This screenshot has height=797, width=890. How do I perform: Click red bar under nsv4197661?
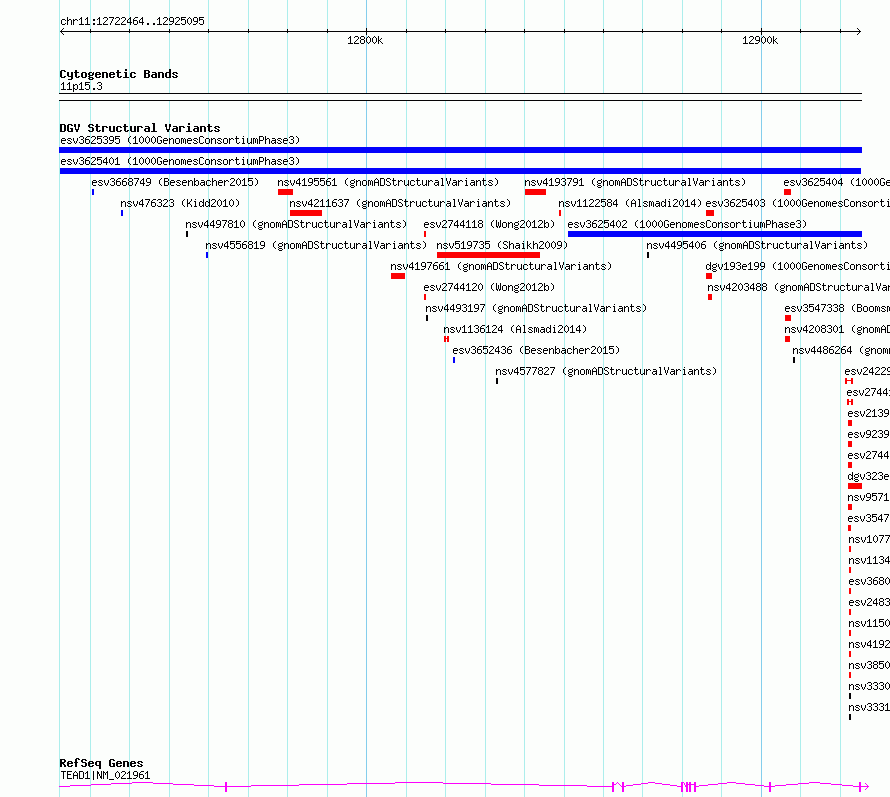398,276
